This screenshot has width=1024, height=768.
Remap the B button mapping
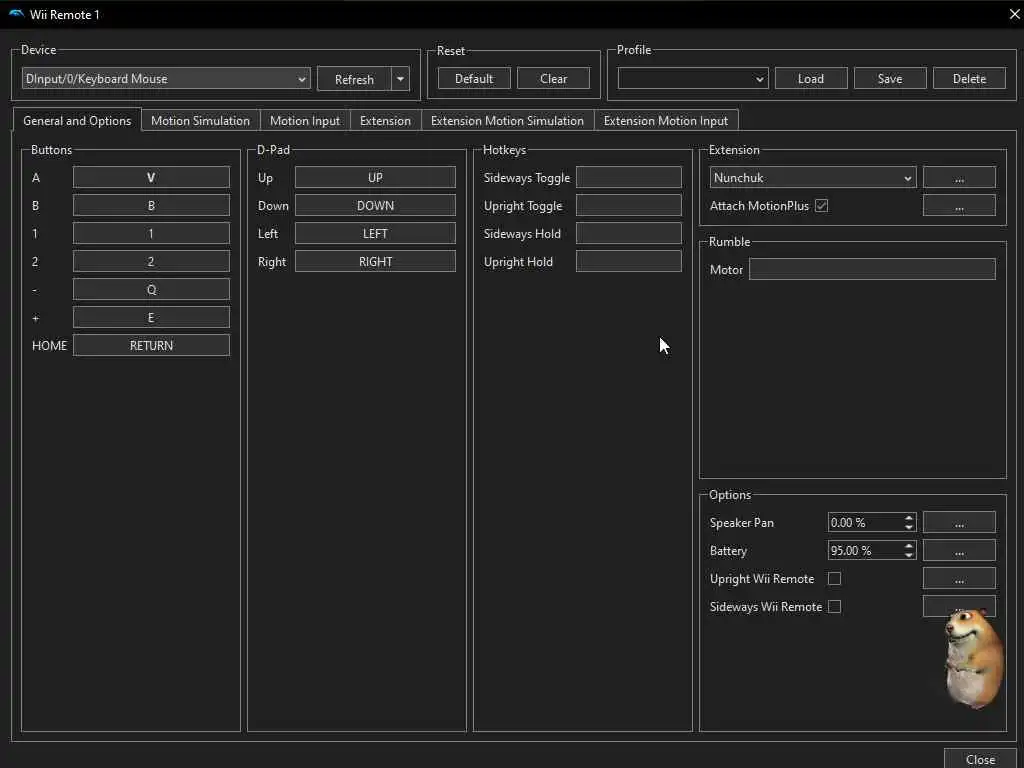pyautogui.click(x=151, y=205)
